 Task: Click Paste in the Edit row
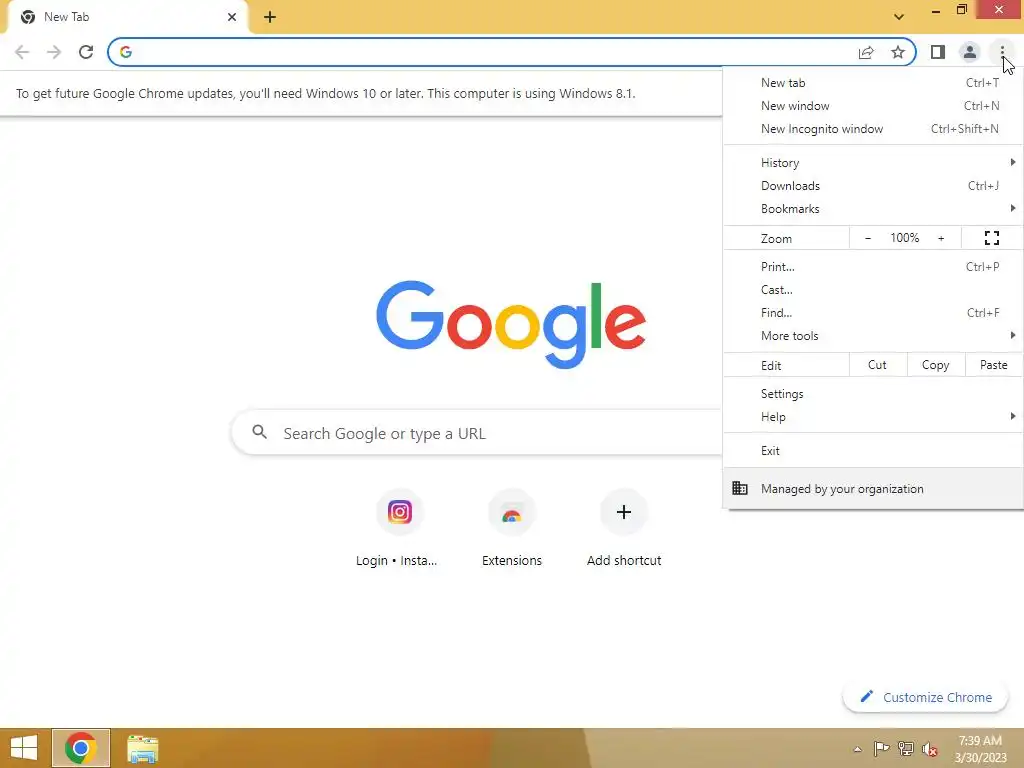(x=993, y=365)
